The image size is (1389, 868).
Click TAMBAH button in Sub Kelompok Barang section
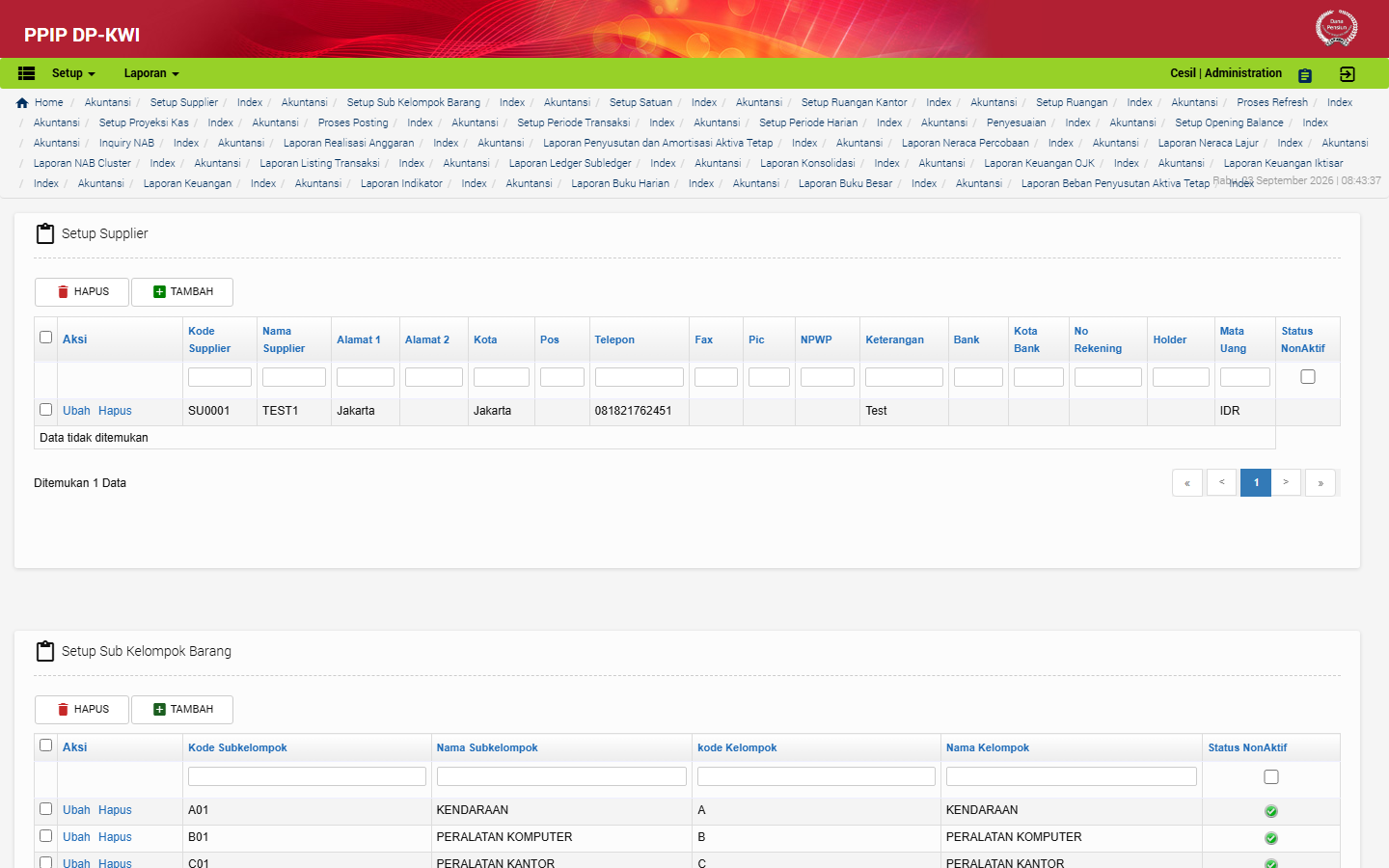[x=182, y=710]
